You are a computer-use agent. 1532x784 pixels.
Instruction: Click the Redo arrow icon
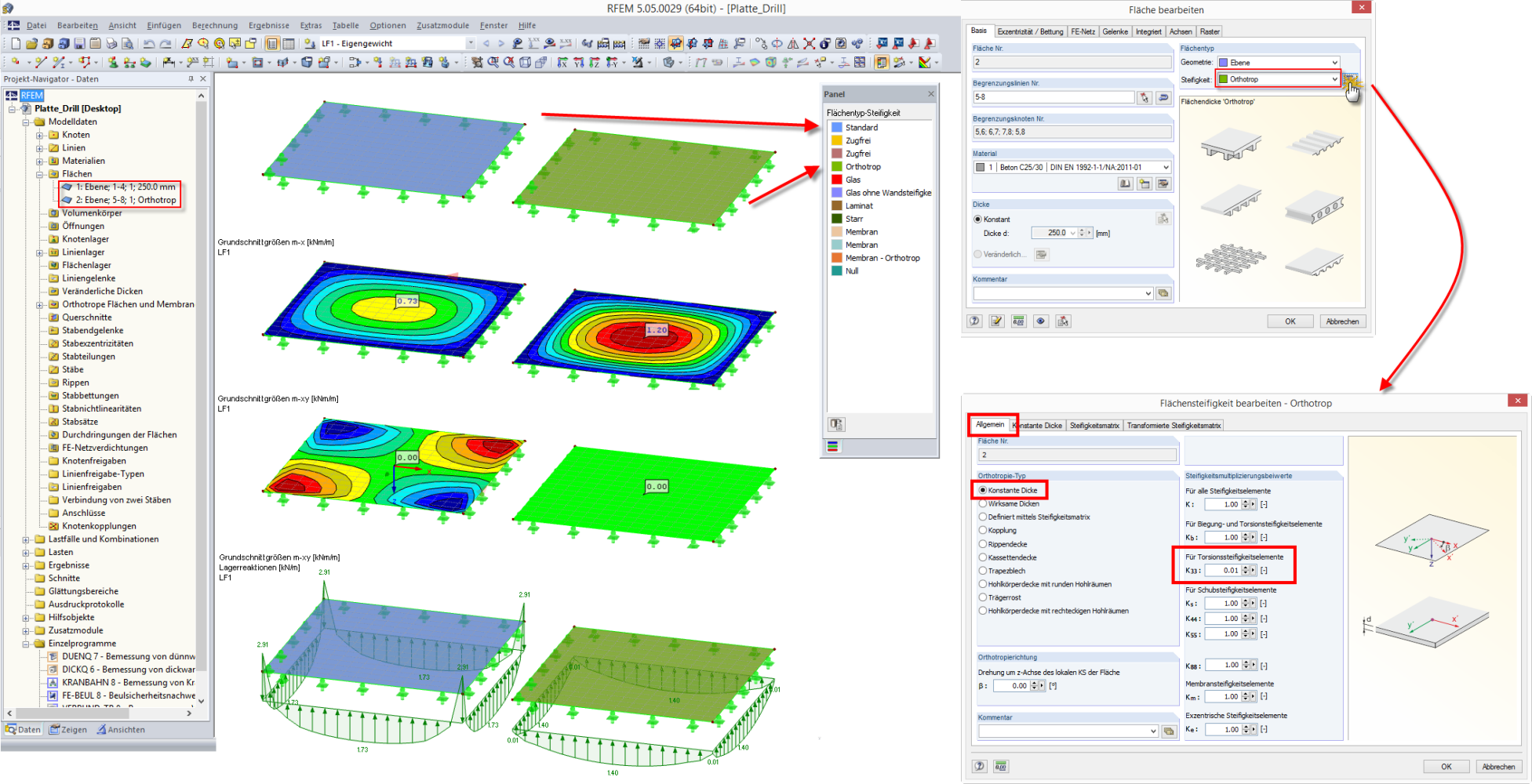click(x=166, y=43)
